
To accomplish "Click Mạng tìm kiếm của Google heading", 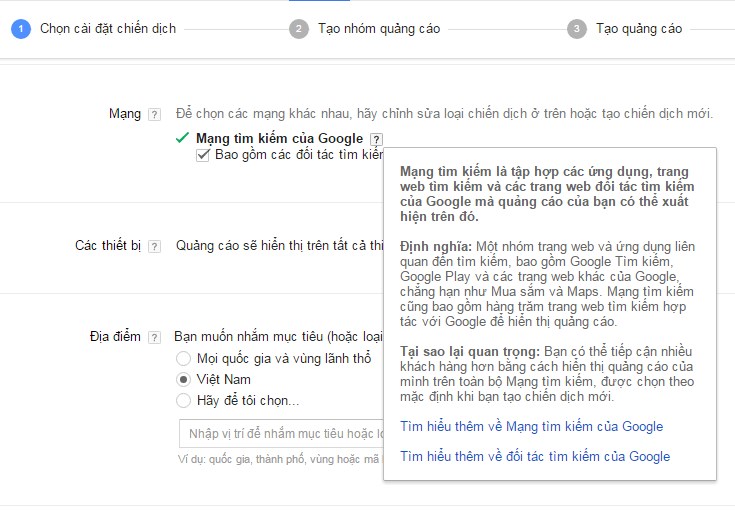I will pos(279,138).
